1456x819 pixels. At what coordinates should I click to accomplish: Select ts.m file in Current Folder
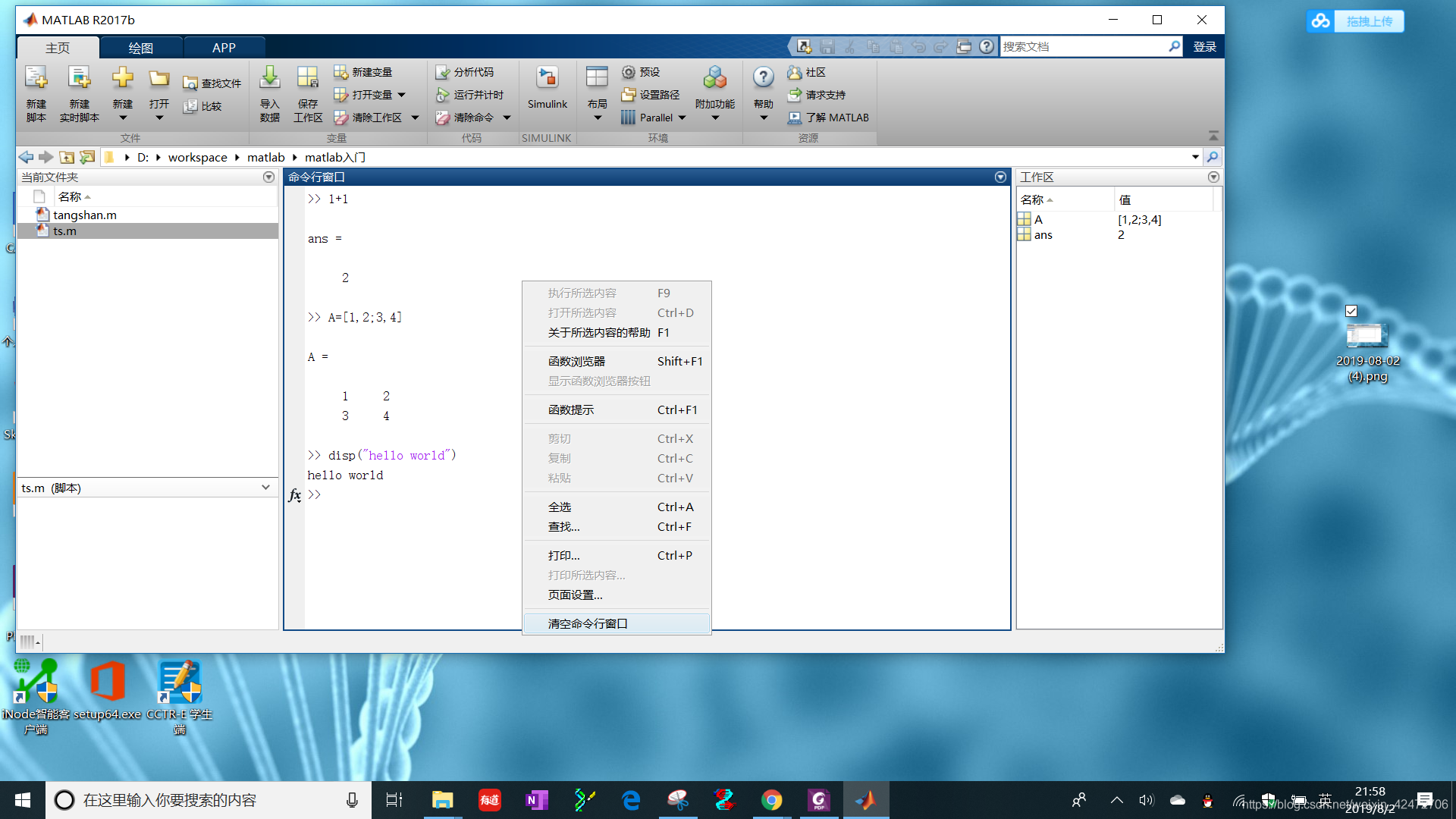coord(147,231)
